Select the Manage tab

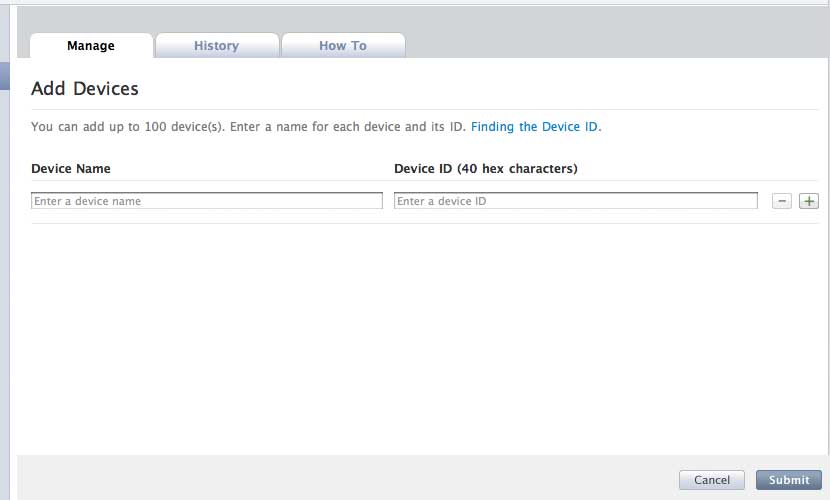[x=91, y=46]
